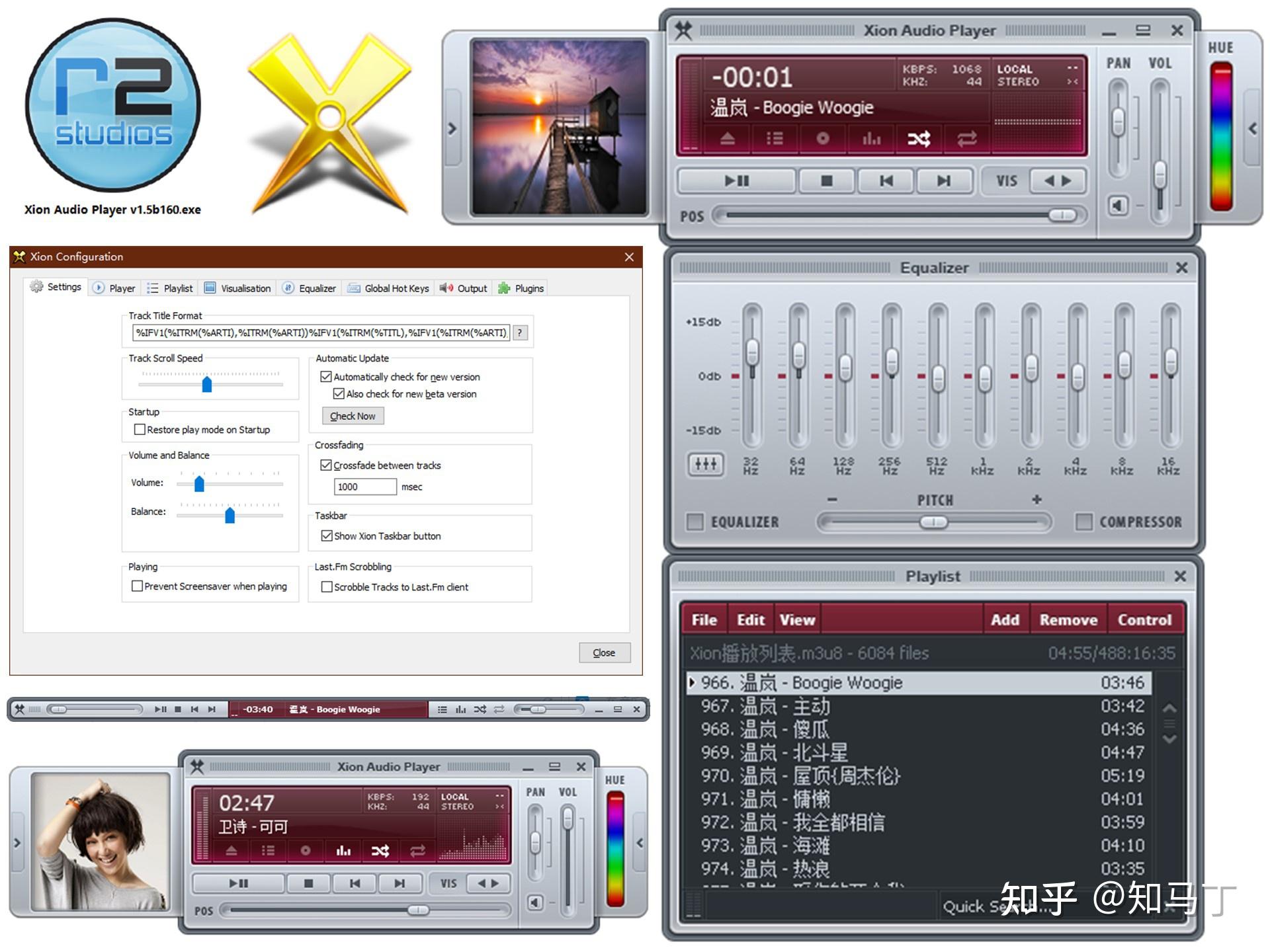Open the playlist icon in the player display

[x=774, y=139]
